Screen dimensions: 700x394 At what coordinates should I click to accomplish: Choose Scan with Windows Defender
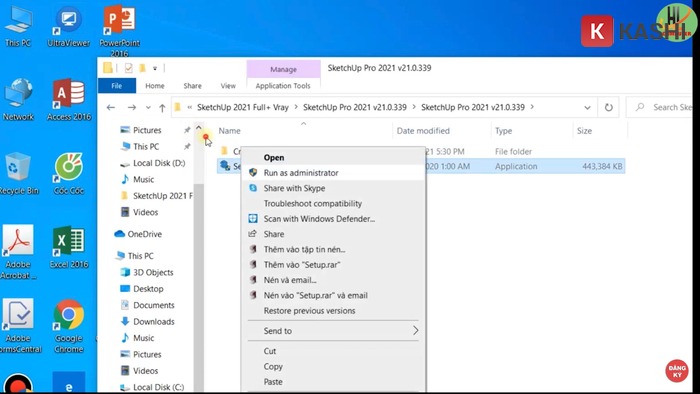[x=333, y=219]
